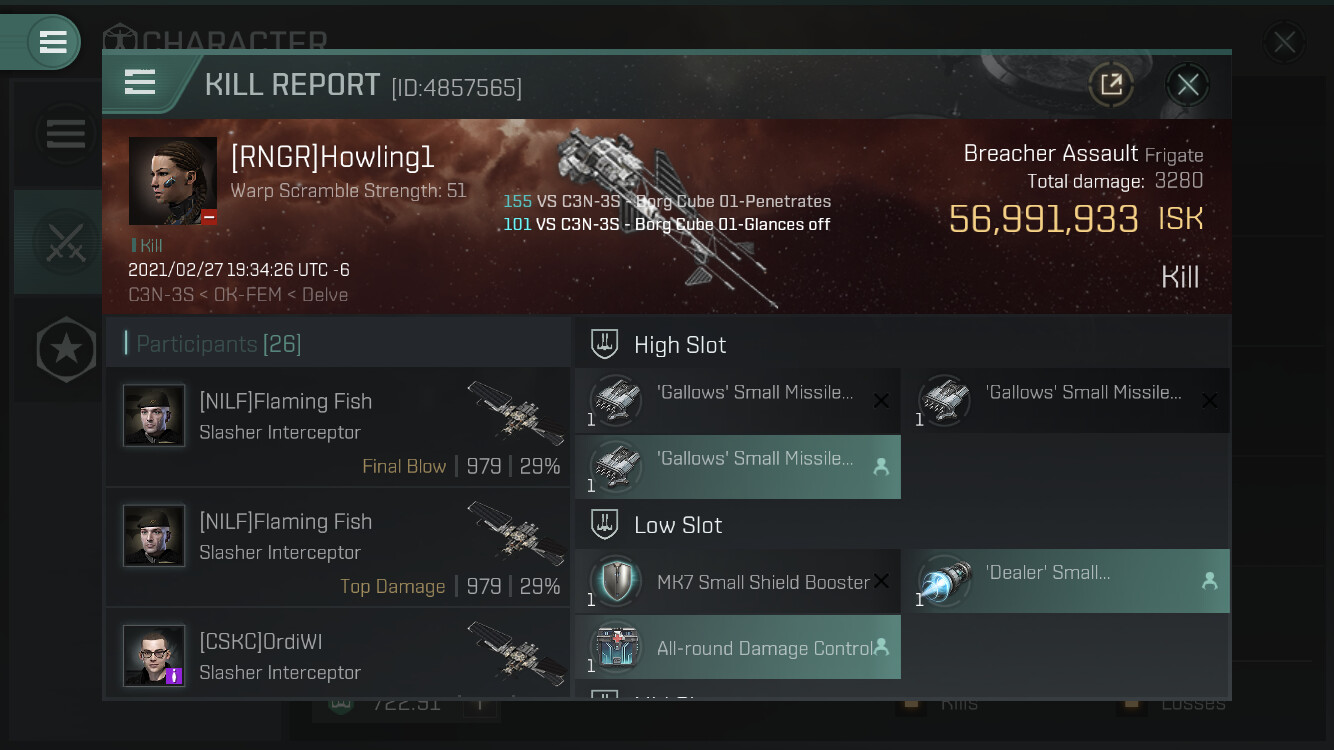Open Flaming Fish Top Damage participant entry

click(x=338, y=546)
